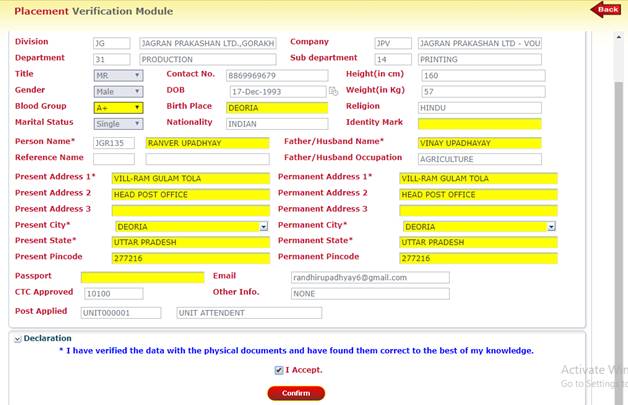Screen dimensions: 628x405
Task: Click the Placement Verification Module heading
Action: pos(94,11)
